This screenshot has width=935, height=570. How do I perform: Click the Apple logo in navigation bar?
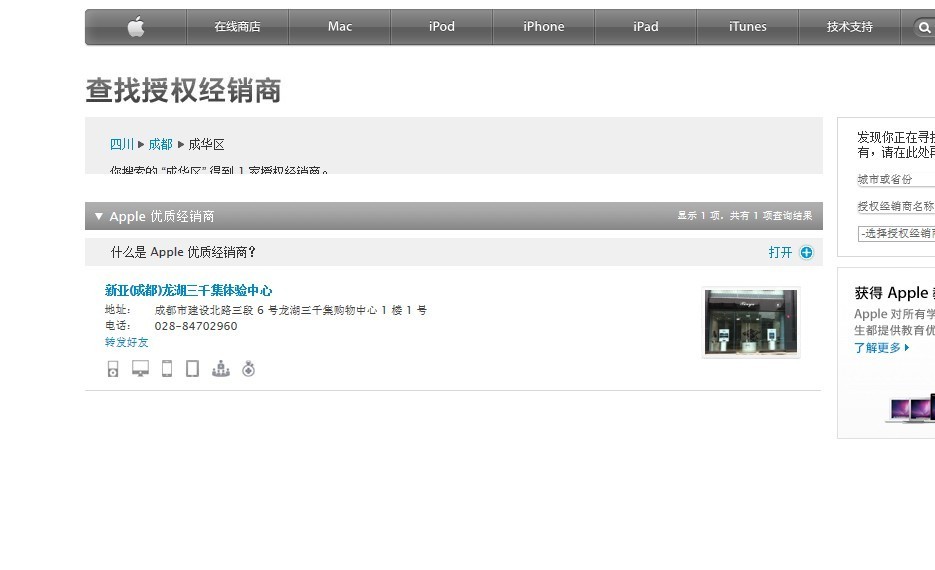(136, 27)
